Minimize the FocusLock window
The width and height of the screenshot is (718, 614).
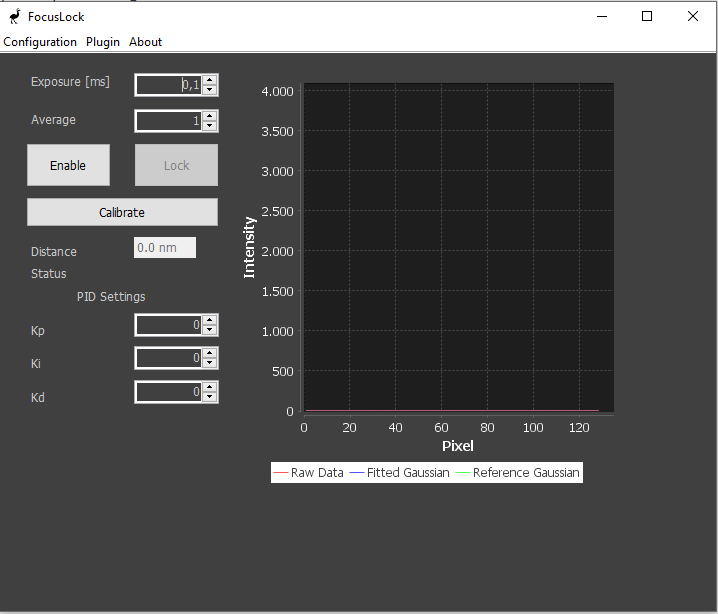point(602,16)
